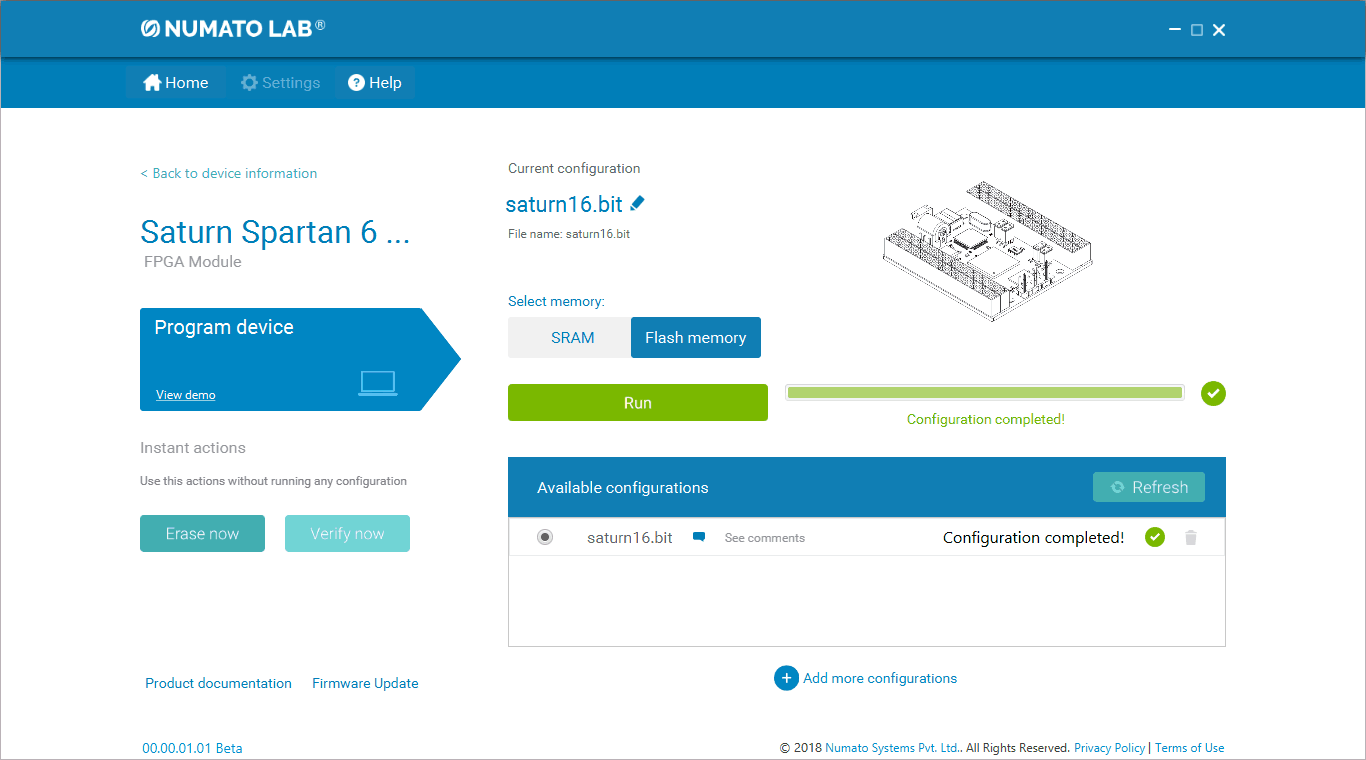Viewport: 1366px width, 760px height.
Task: Open the Settings menu item
Action: pos(280,83)
